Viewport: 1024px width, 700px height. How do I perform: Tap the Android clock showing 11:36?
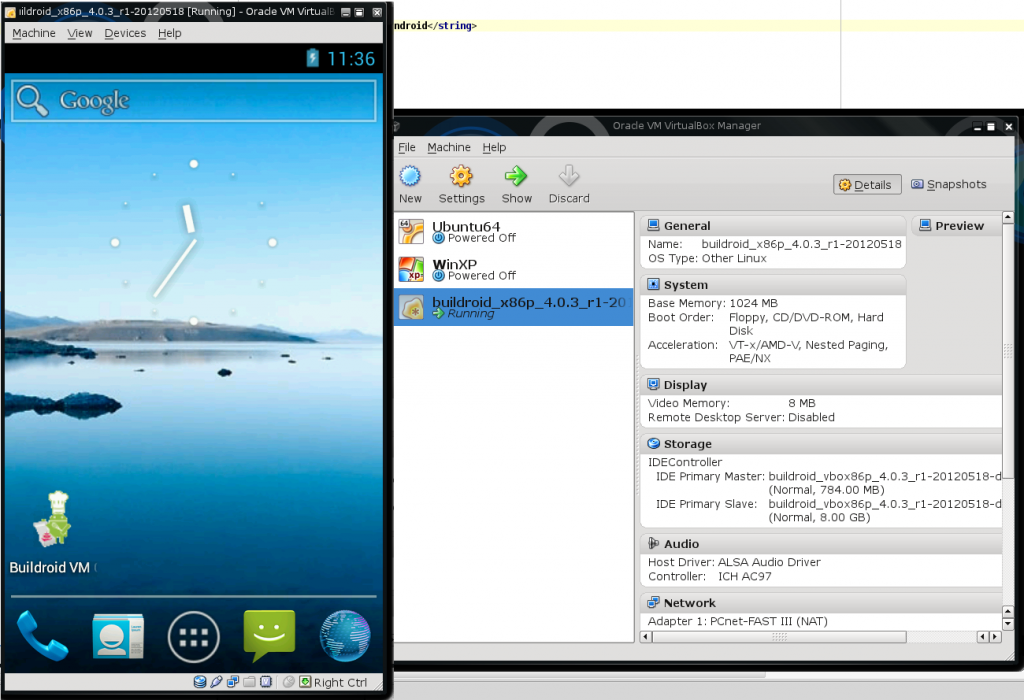[351, 59]
